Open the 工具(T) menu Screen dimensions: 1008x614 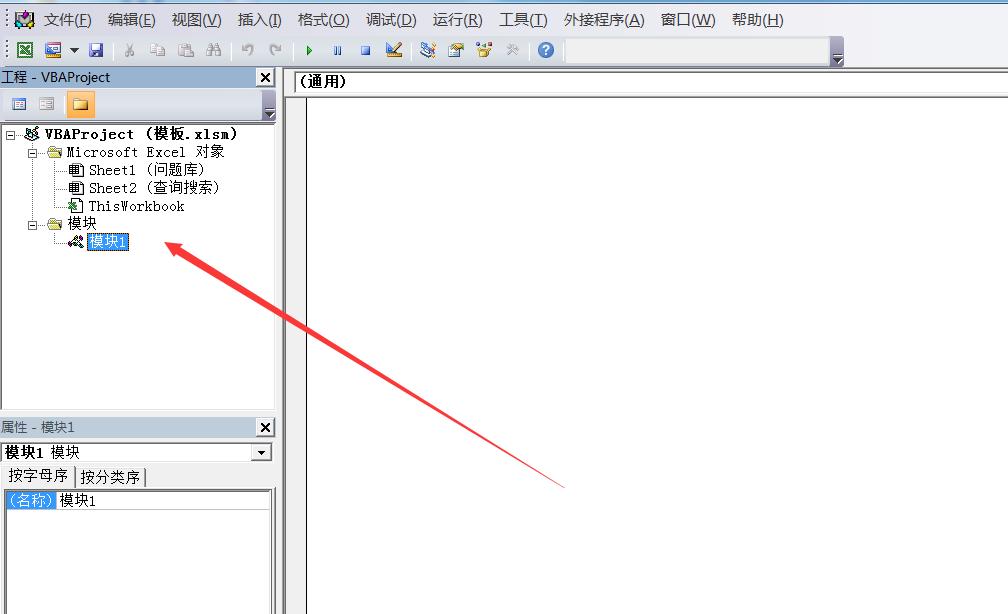[523, 20]
